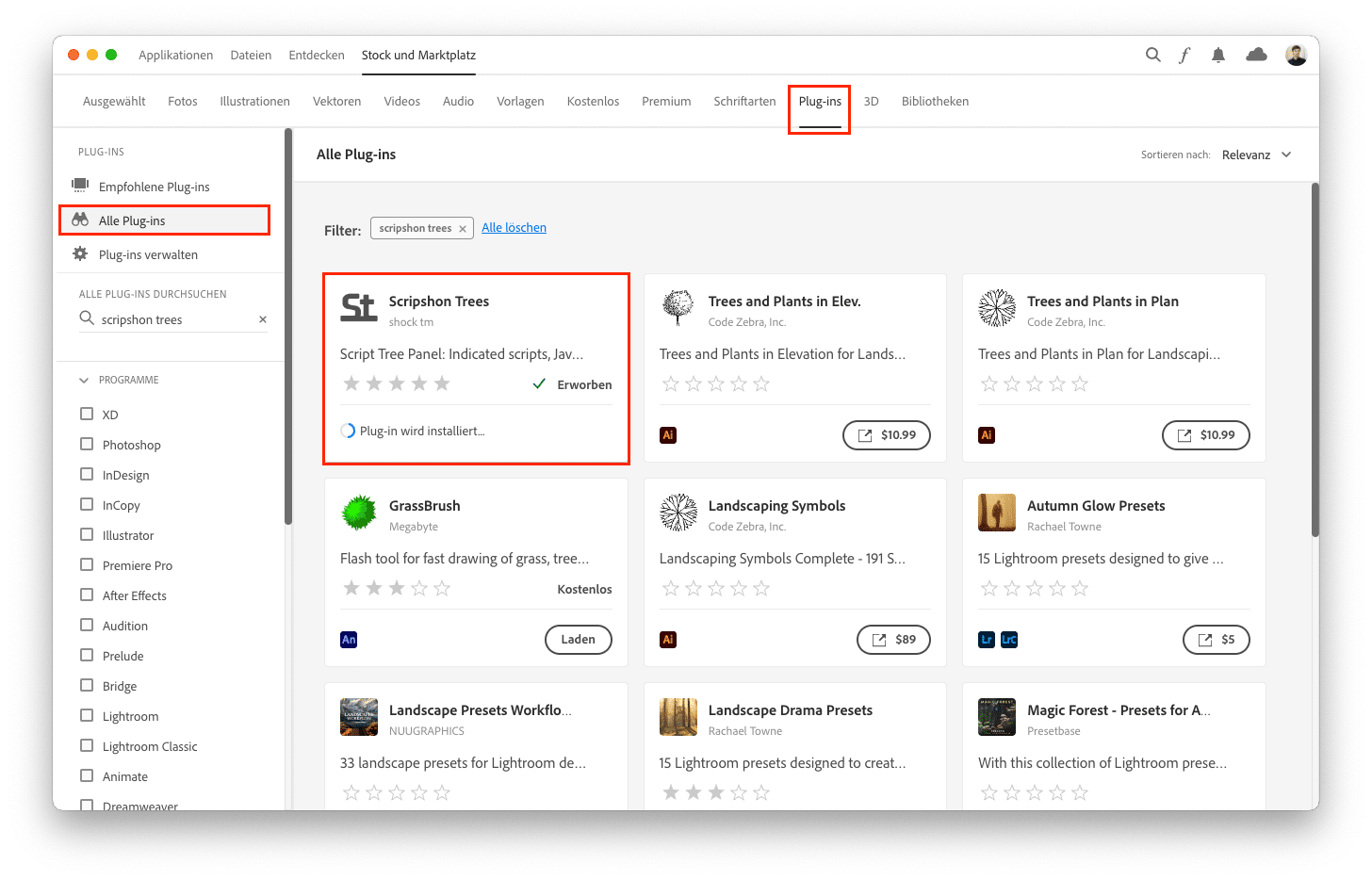Viewport: 1372px width, 880px height.
Task: Click the Magic Forest Presets thumbnail
Action: tap(997, 717)
